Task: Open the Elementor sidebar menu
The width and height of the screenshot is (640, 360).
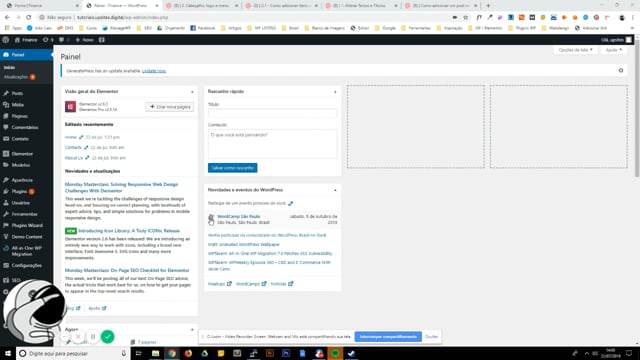Action: [22, 154]
